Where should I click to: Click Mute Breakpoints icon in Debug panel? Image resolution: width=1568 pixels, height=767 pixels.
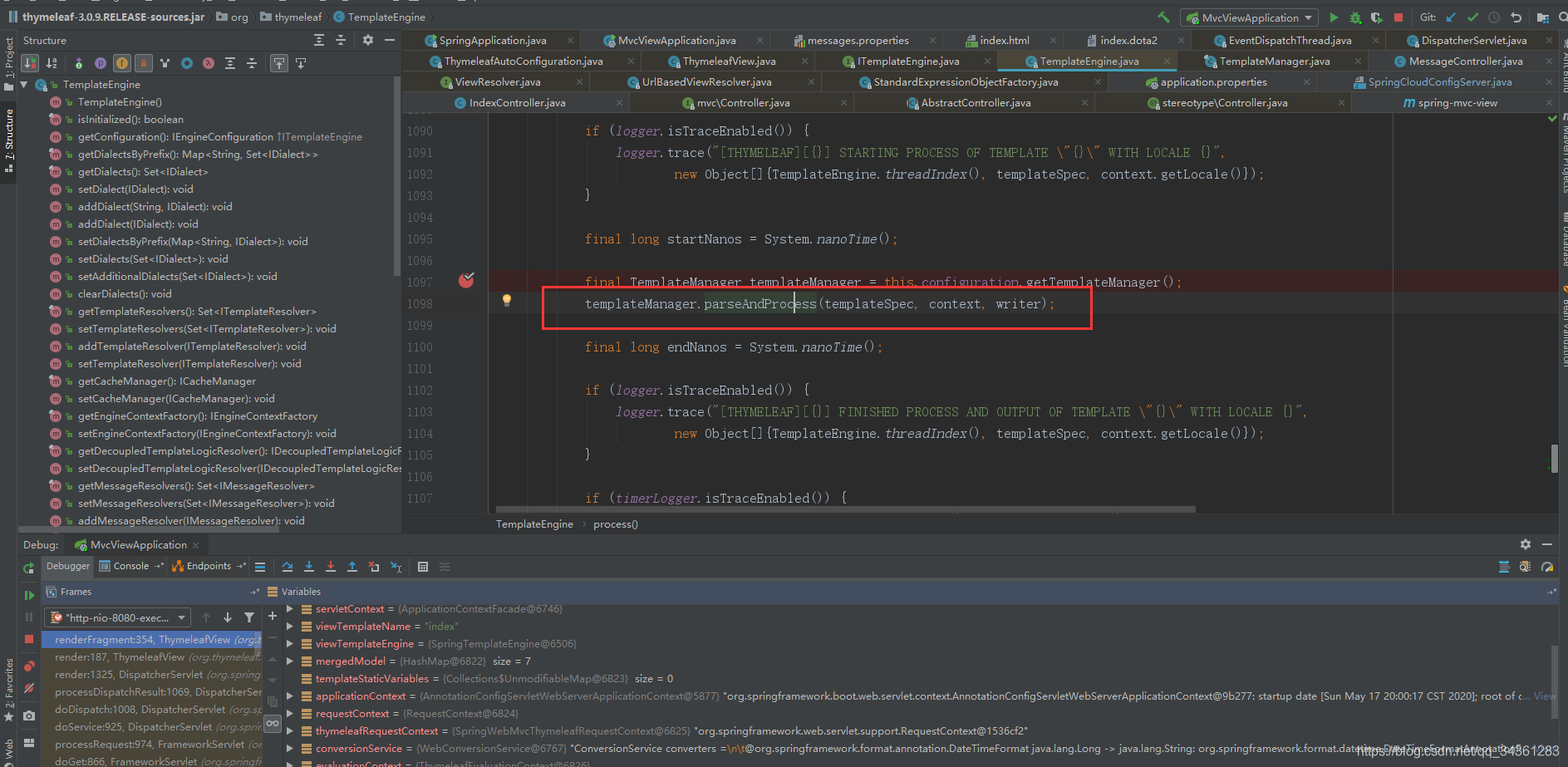29,688
